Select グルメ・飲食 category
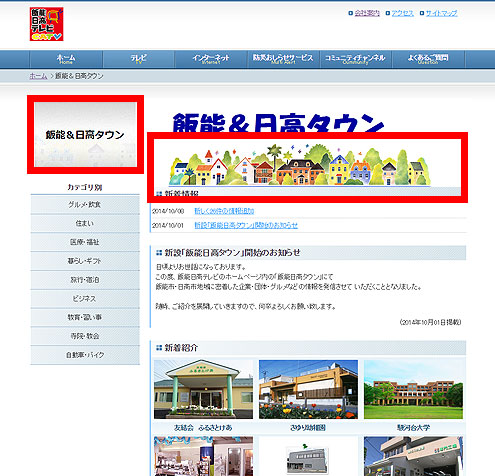This screenshot has width=495, height=476. point(85,205)
